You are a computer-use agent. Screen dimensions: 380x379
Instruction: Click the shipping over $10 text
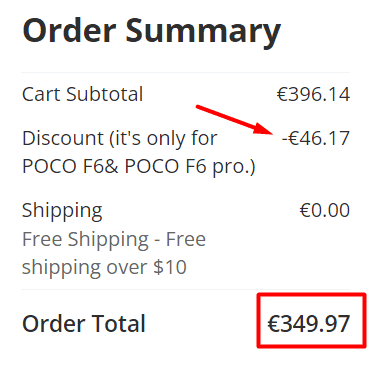(x=104, y=268)
